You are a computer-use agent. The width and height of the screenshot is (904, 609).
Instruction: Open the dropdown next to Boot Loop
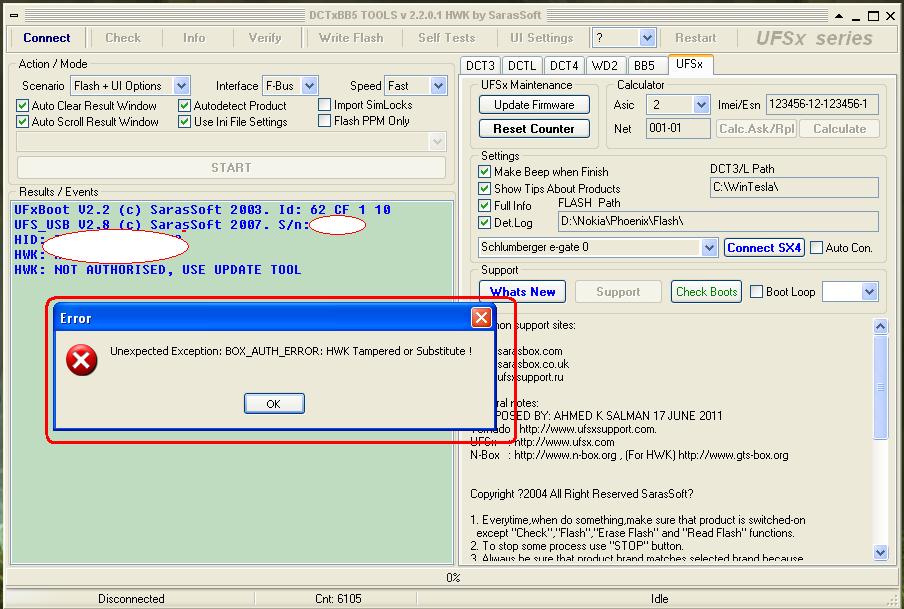point(869,292)
